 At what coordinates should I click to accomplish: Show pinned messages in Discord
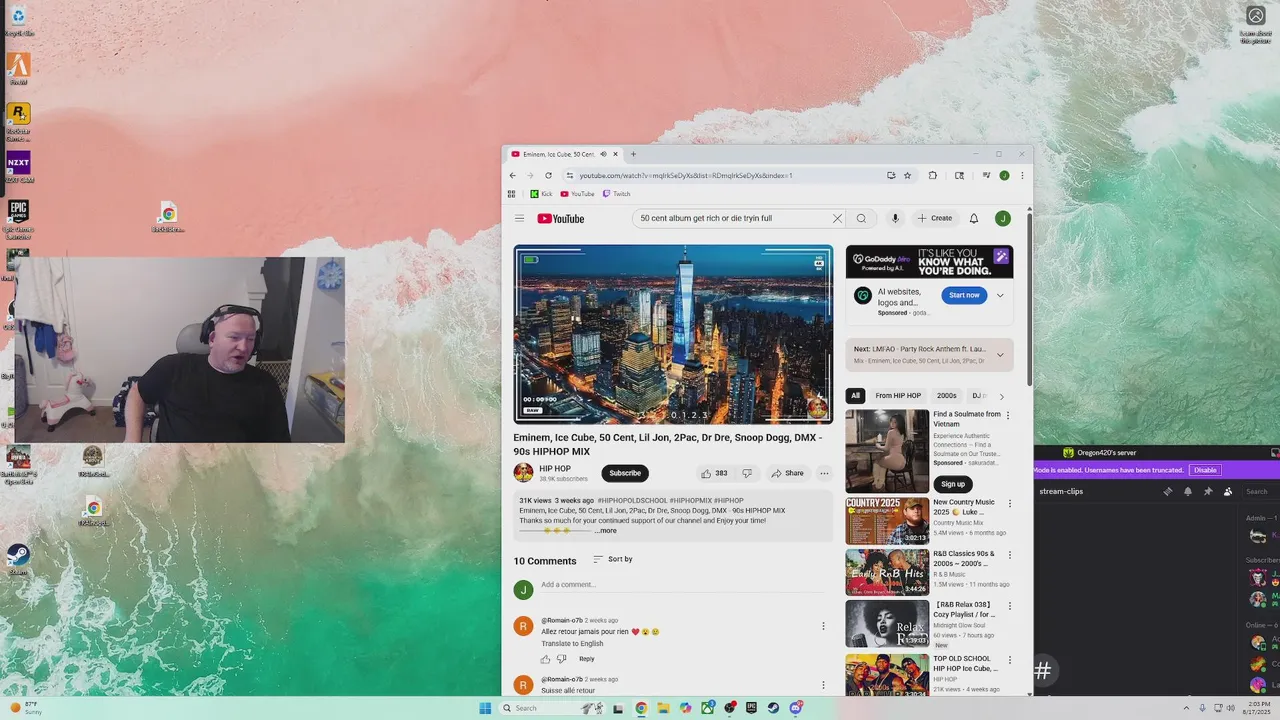pyautogui.click(x=1208, y=491)
